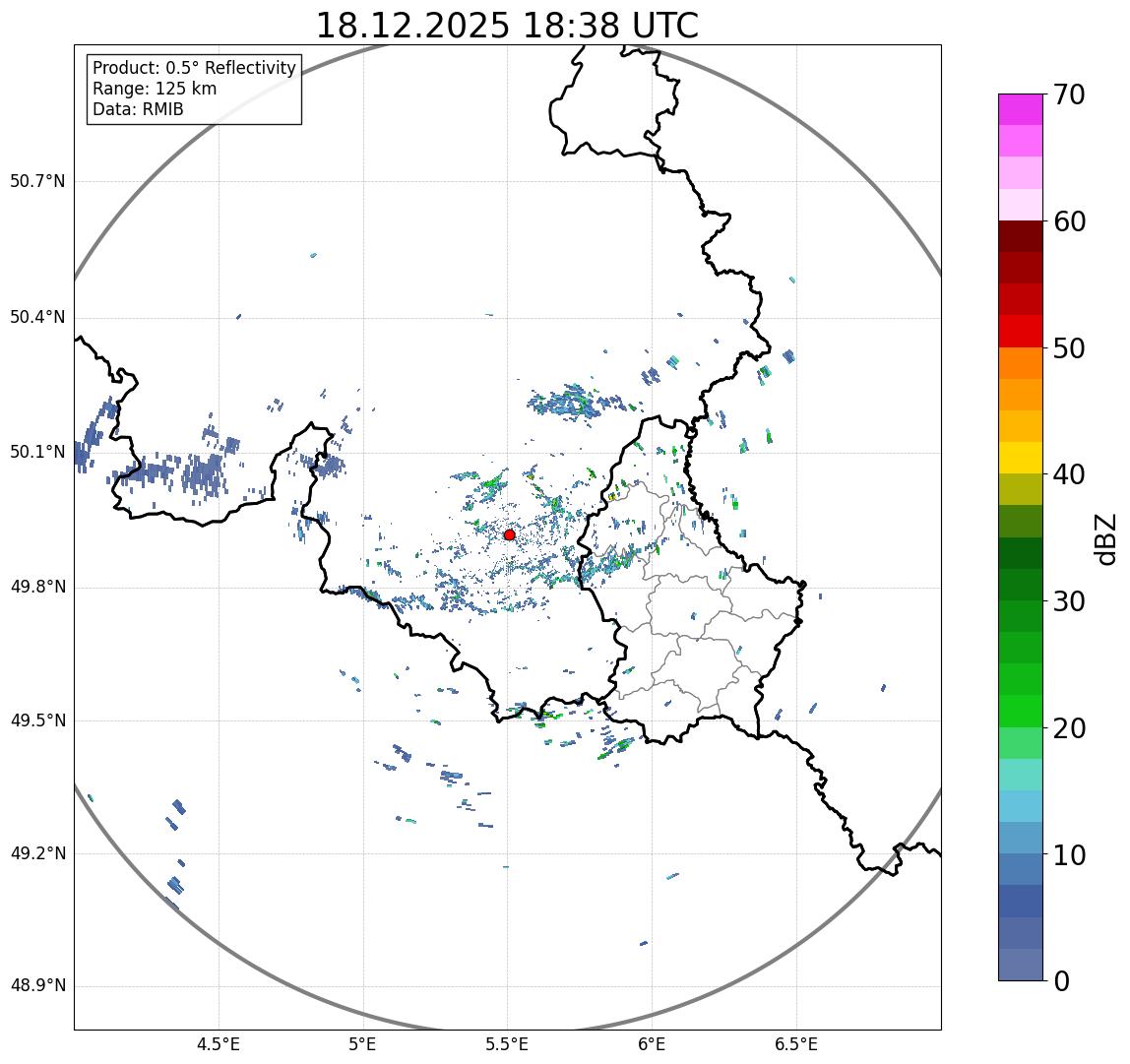This screenshot has width=1130, height=1064.
Task: Pick the pale pink swatch just above 60 dBZ
Action: coord(1021,205)
